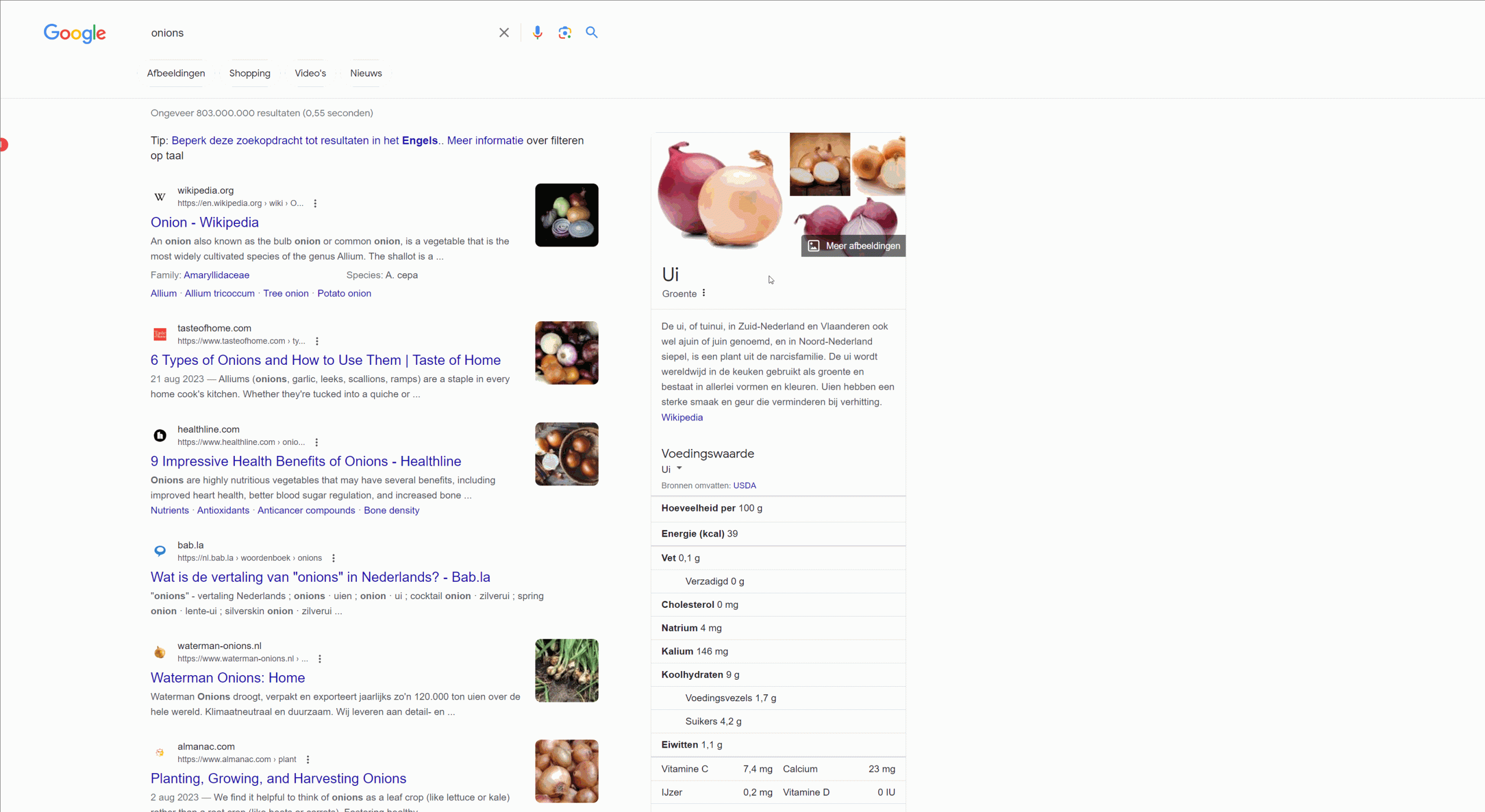Viewport: 1485px width, 812px height.
Task: Click the nl.bab.la woordenboek breadcrumb URL
Action: (249, 559)
